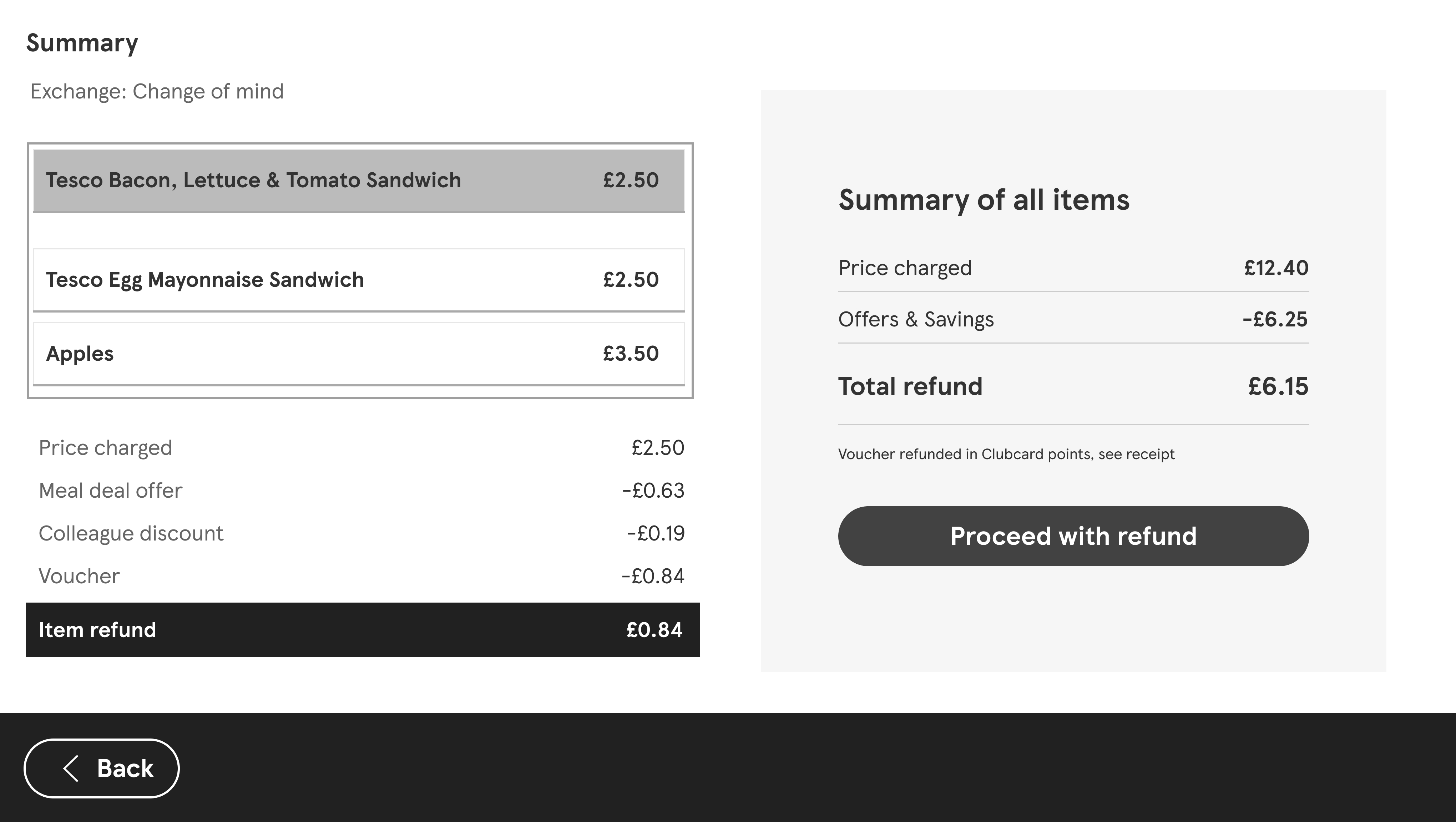
Task: Click Offers & Savings row
Action: pyautogui.click(x=1073, y=319)
